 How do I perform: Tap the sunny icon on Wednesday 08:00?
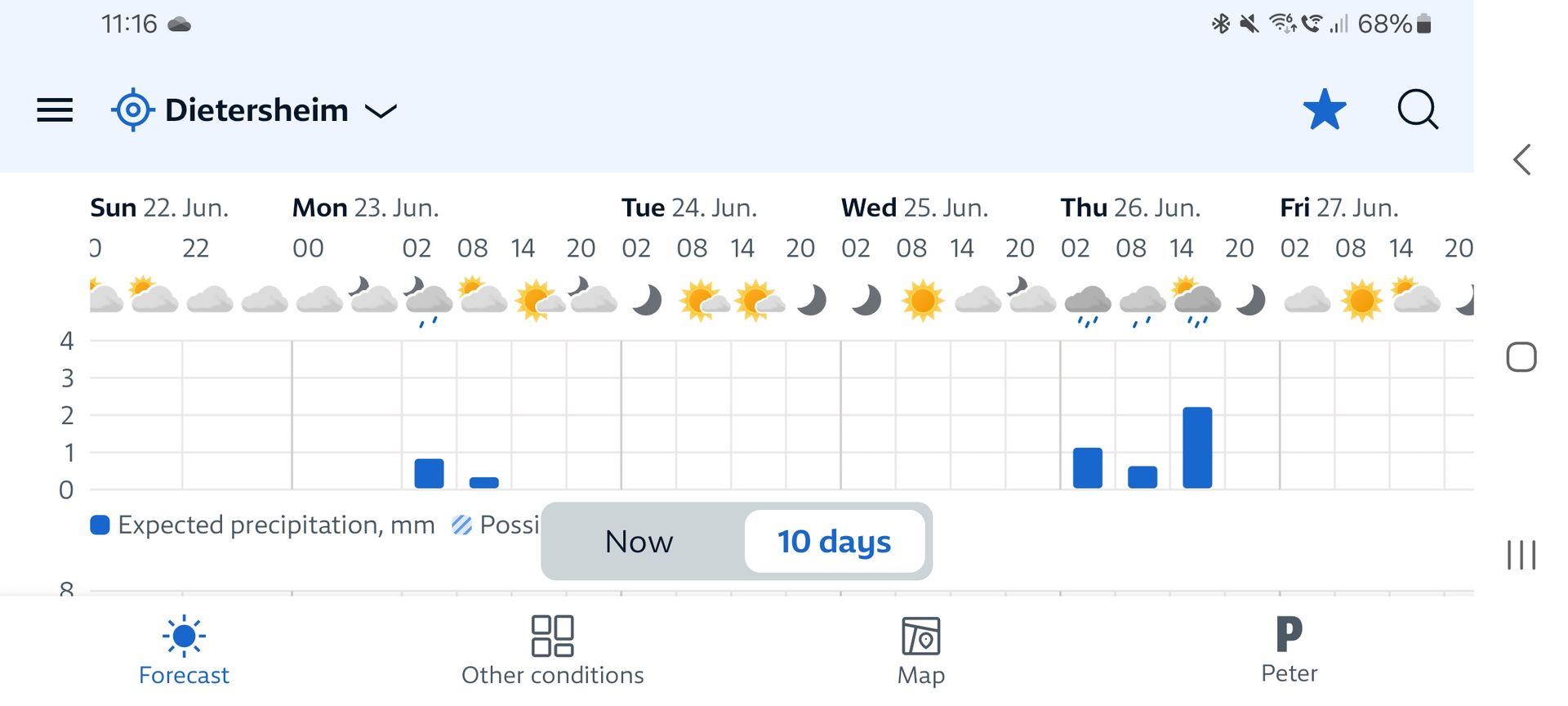tap(923, 301)
